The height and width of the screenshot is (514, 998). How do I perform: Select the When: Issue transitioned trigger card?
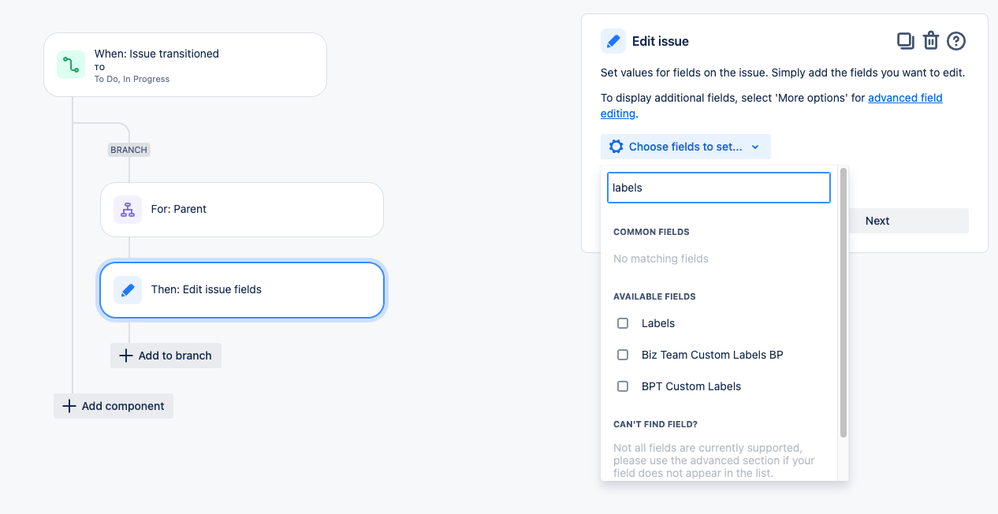[185, 65]
